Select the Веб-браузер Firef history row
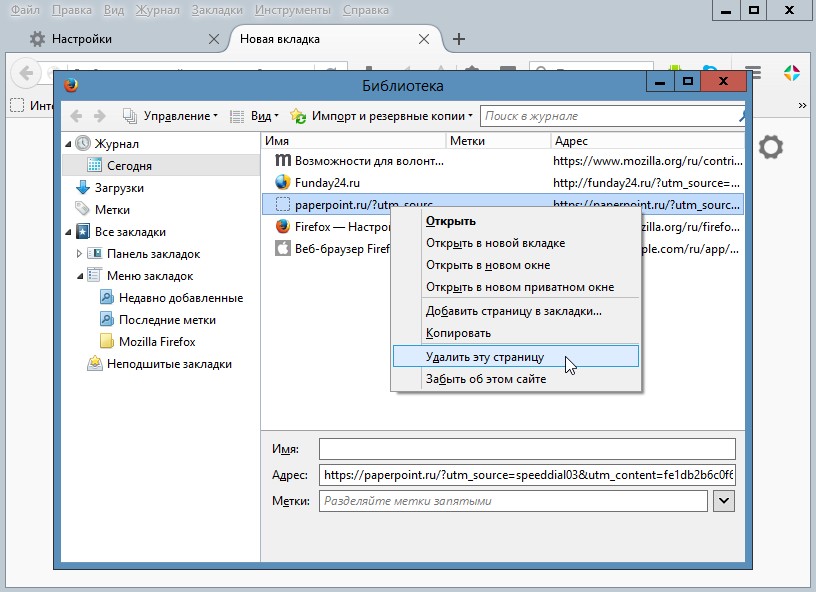 [x=326, y=249]
